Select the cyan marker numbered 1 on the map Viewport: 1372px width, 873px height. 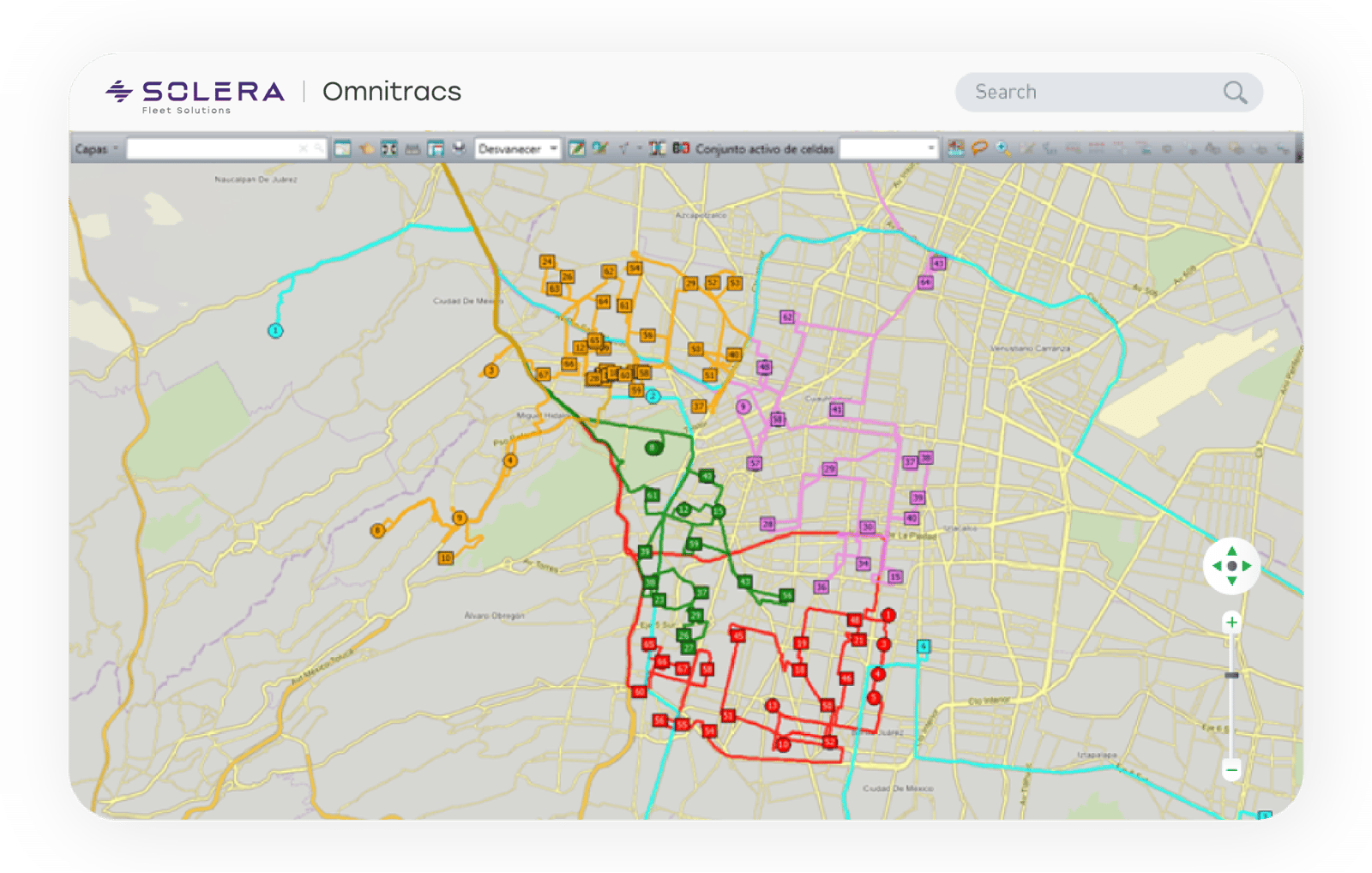275,329
